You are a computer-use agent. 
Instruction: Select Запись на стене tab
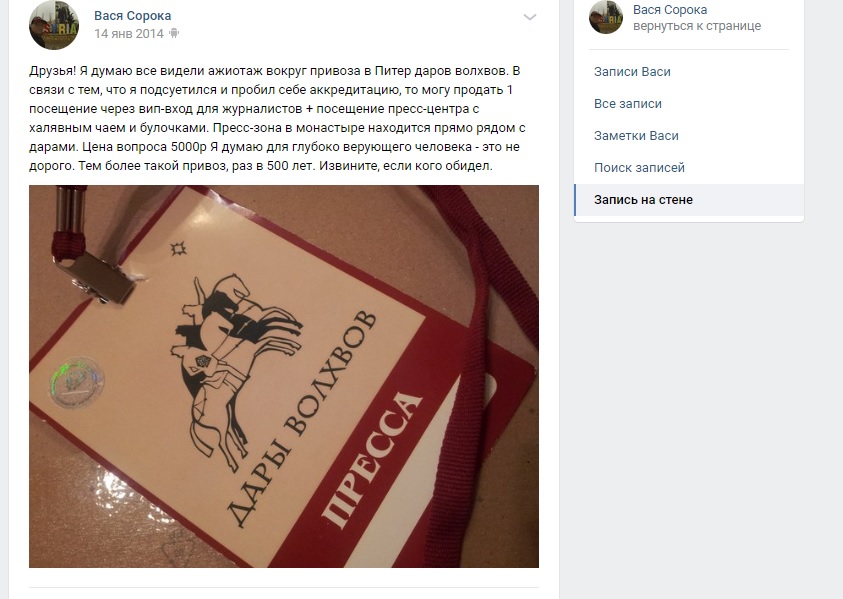[689, 200]
